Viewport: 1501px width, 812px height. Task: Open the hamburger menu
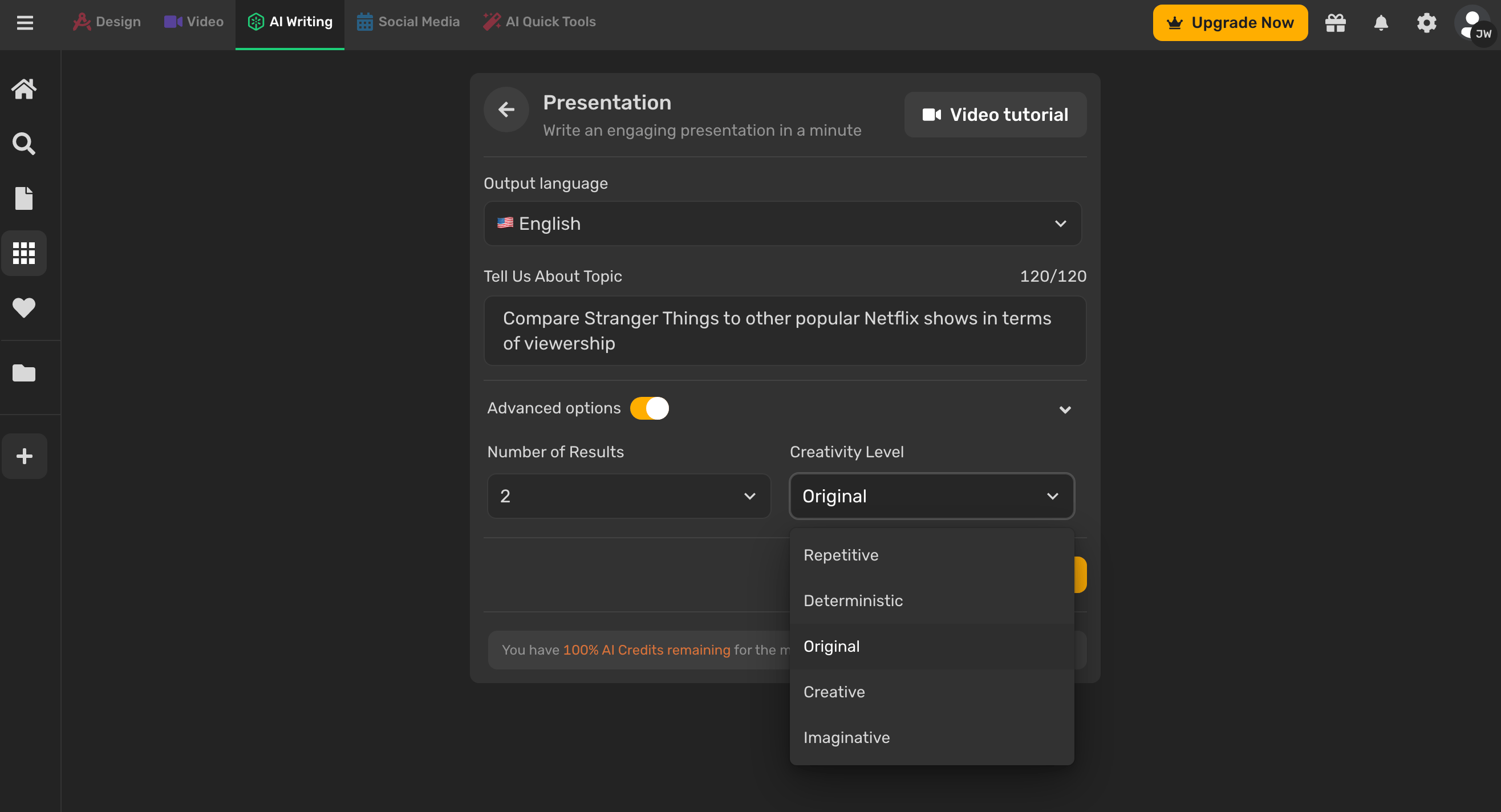point(25,23)
